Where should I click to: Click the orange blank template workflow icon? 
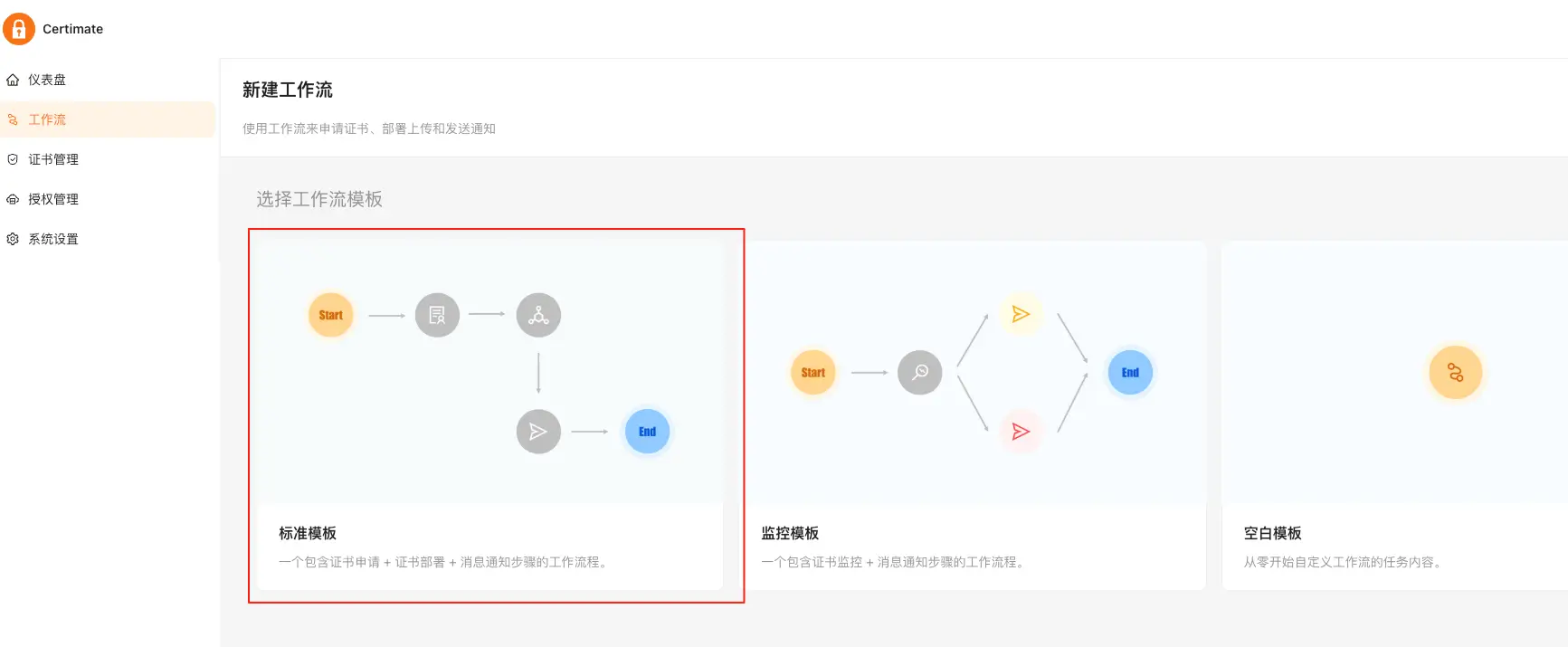click(1455, 372)
